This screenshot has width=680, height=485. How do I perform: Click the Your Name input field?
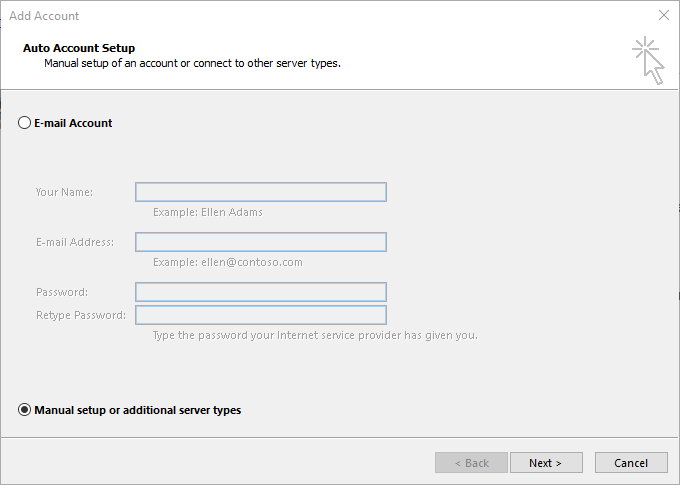coord(261,192)
